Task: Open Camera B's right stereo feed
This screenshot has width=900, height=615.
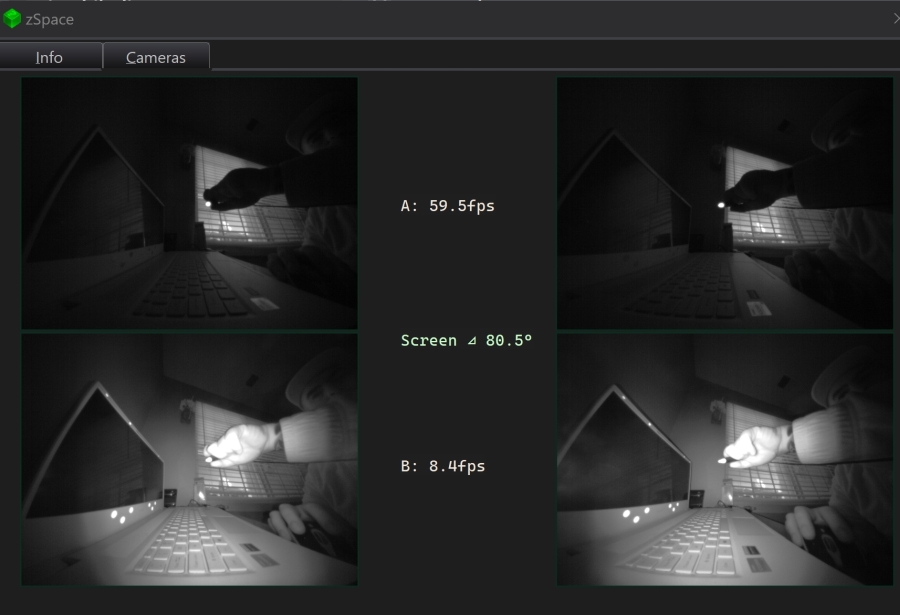Action: click(725, 460)
